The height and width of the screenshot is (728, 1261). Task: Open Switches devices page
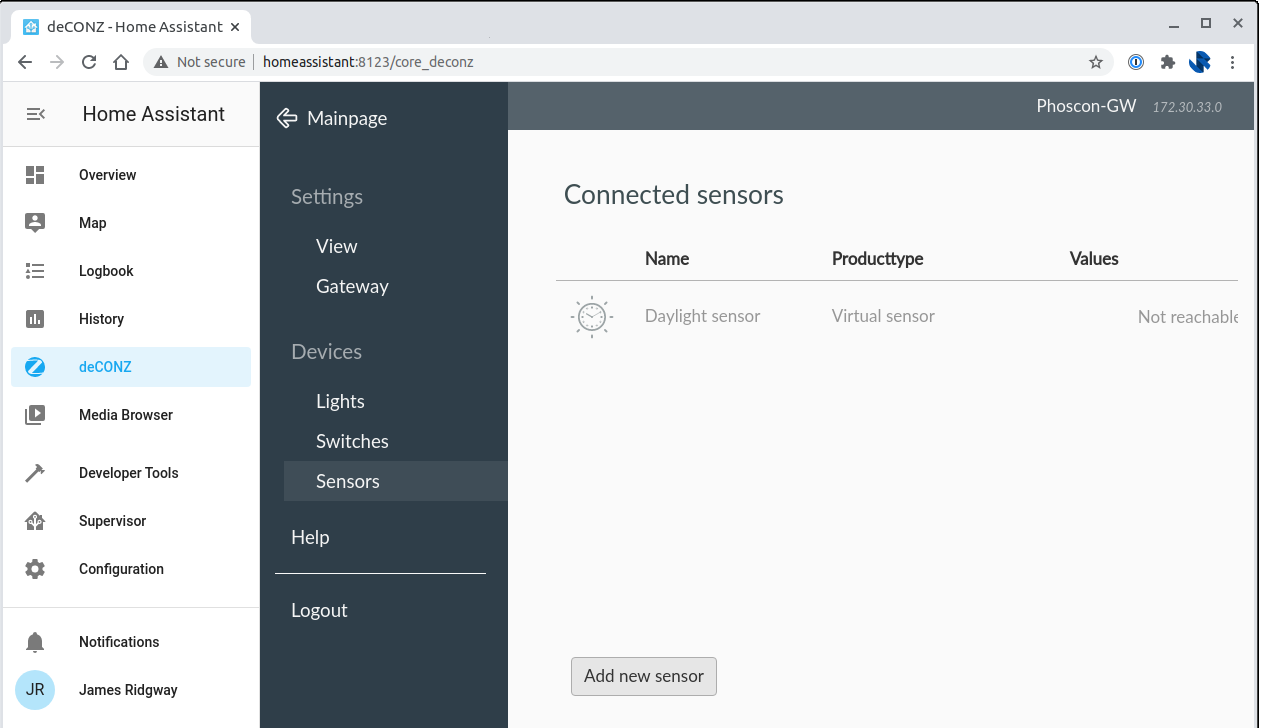tap(352, 441)
